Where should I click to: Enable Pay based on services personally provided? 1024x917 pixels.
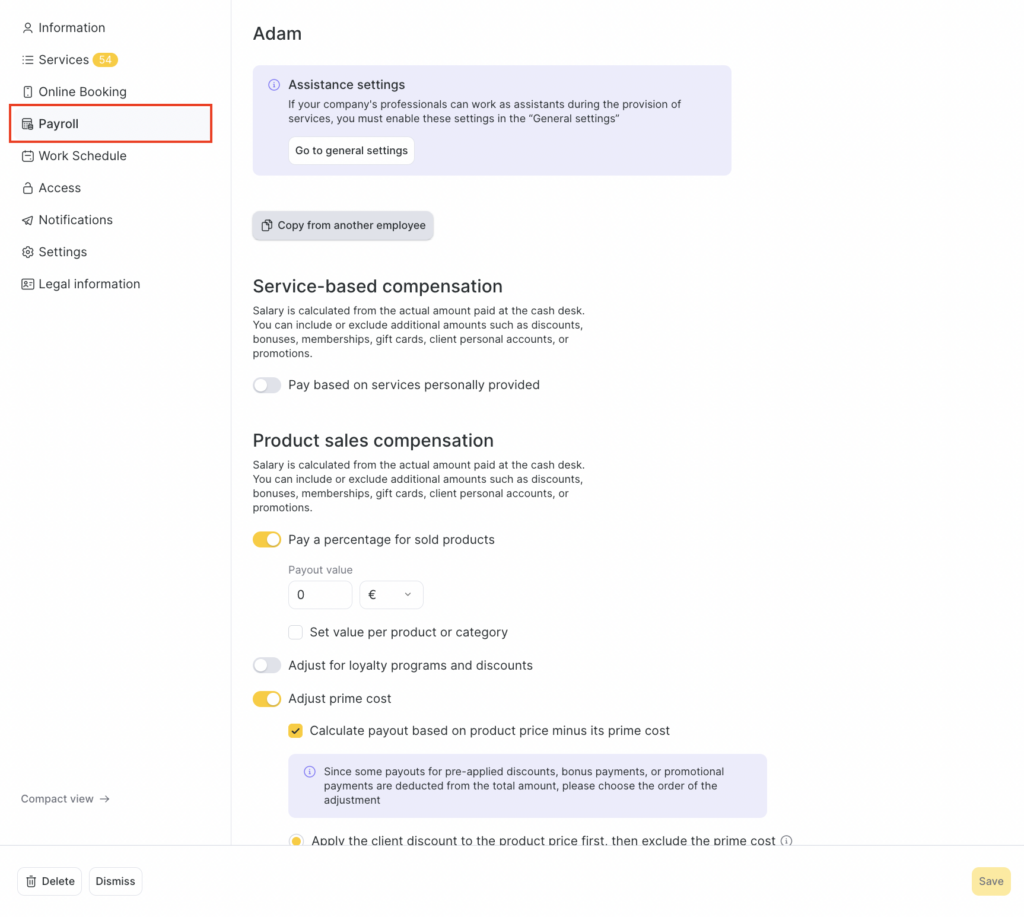[x=267, y=385]
